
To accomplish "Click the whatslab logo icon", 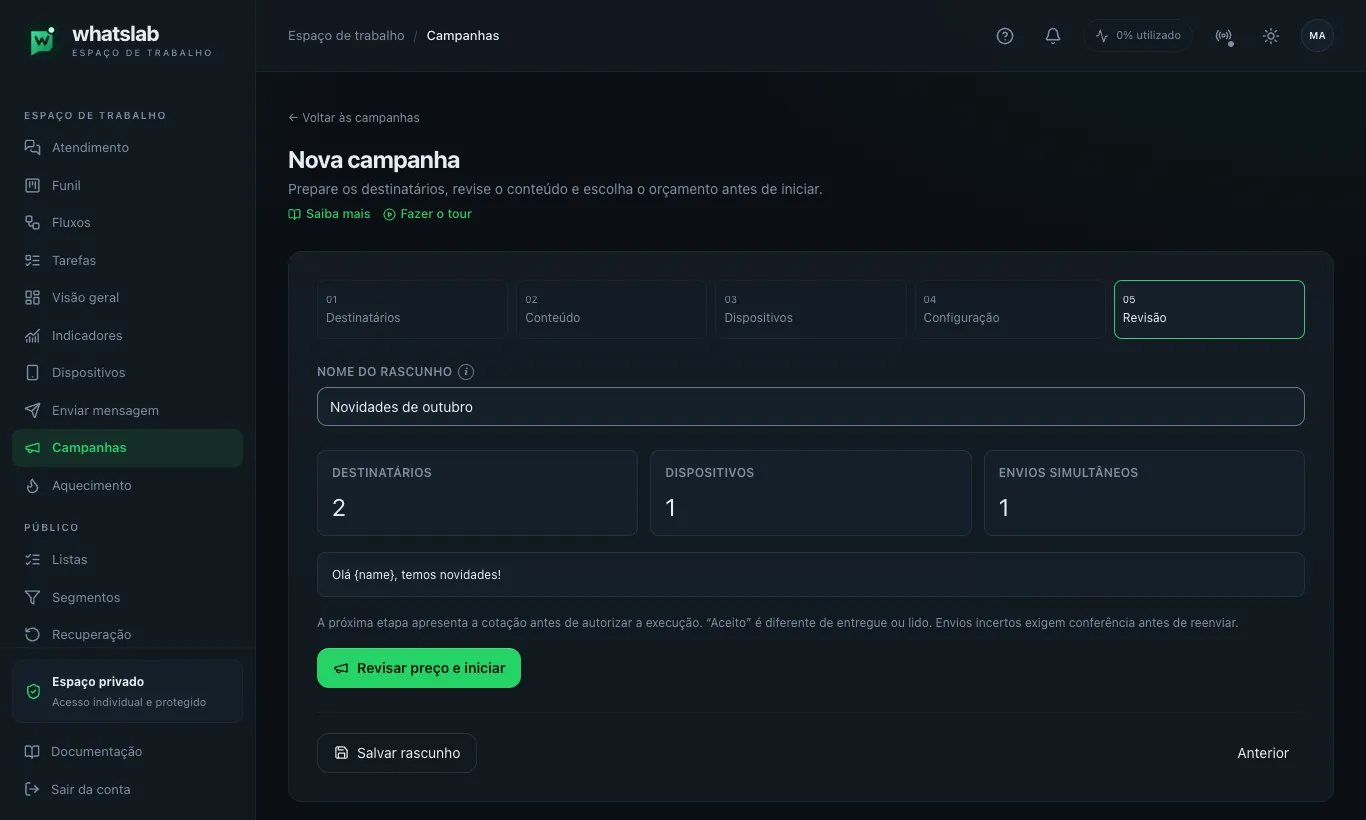I will [42, 40].
